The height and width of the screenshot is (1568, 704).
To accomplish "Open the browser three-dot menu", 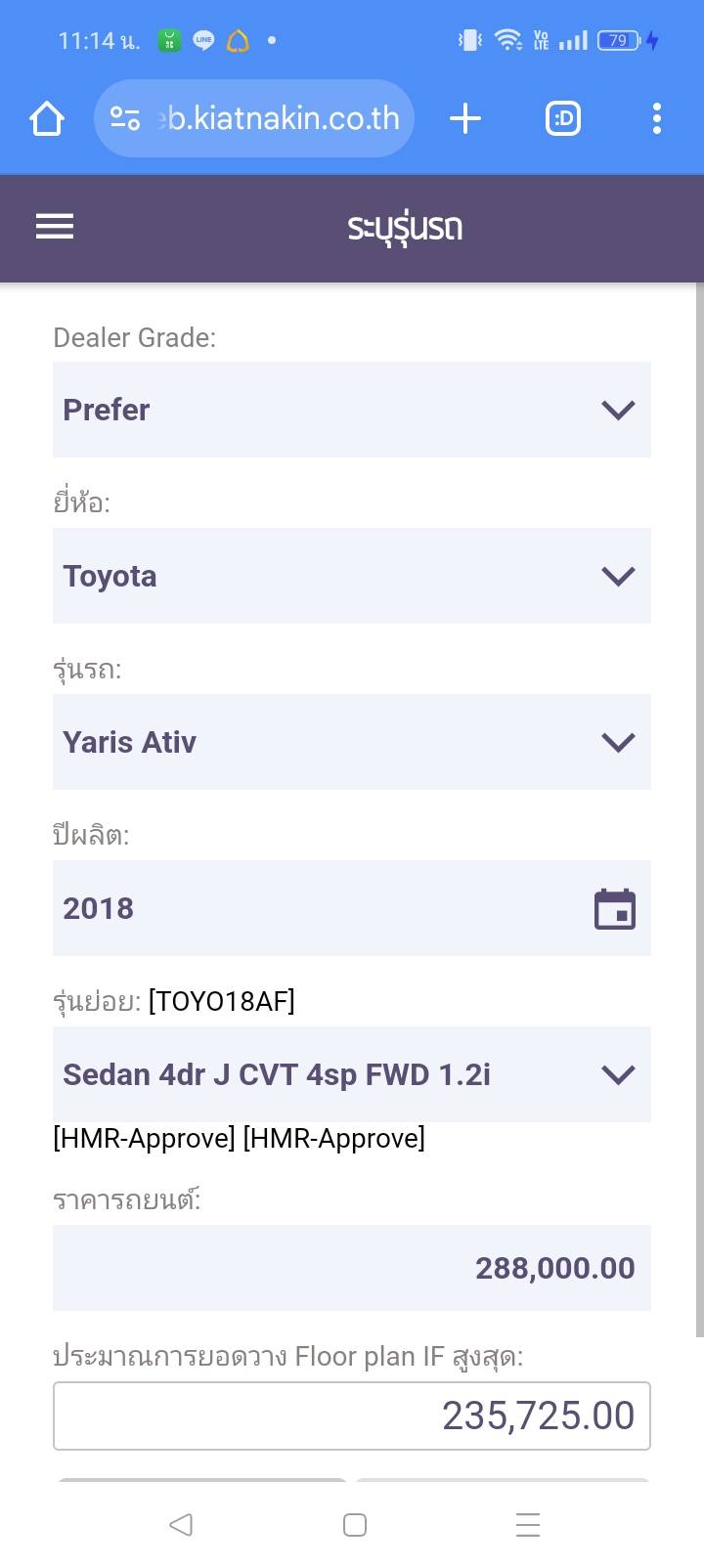I will [x=657, y=119].
